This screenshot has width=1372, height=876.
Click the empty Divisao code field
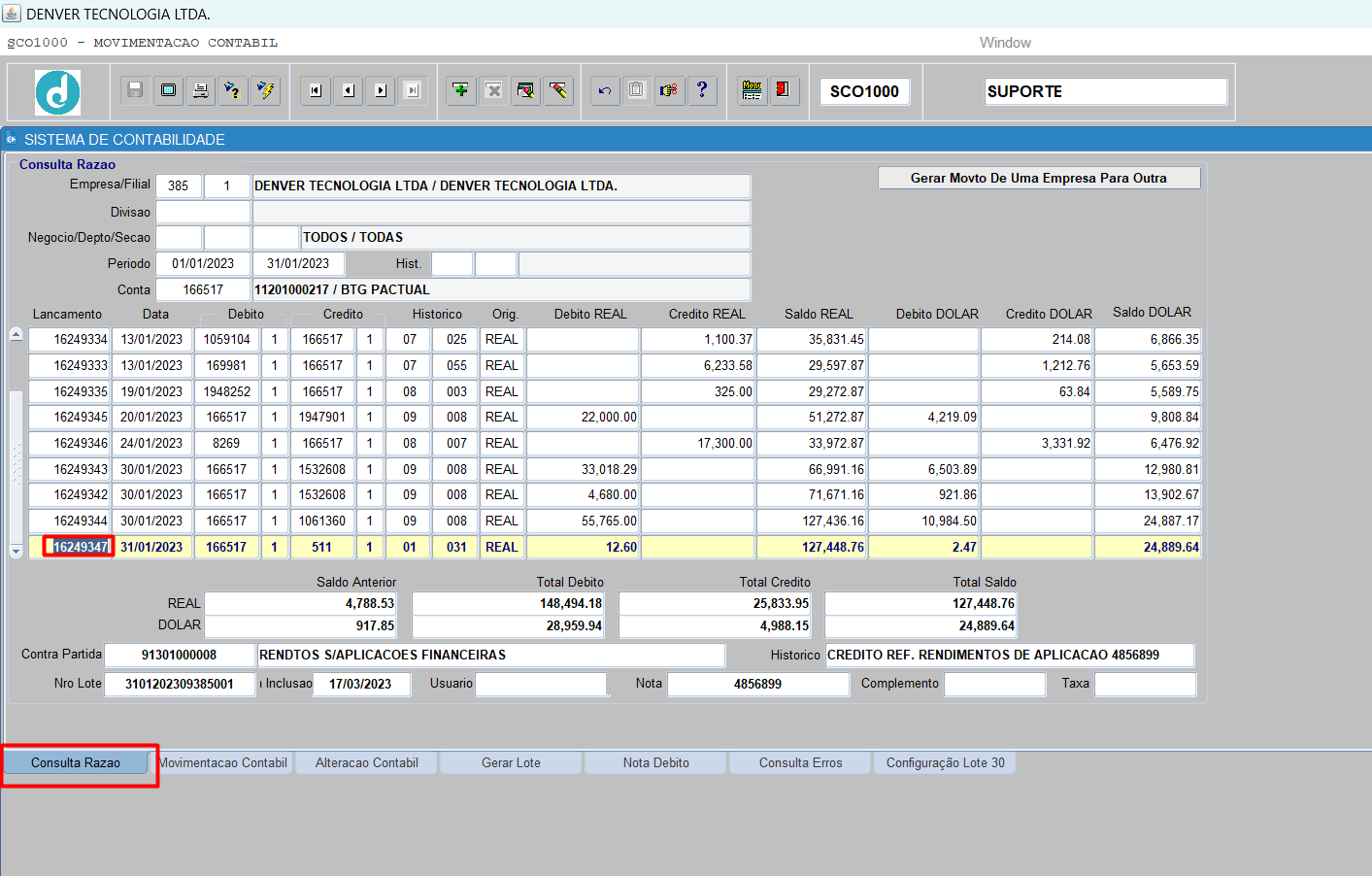pos(203,212)
